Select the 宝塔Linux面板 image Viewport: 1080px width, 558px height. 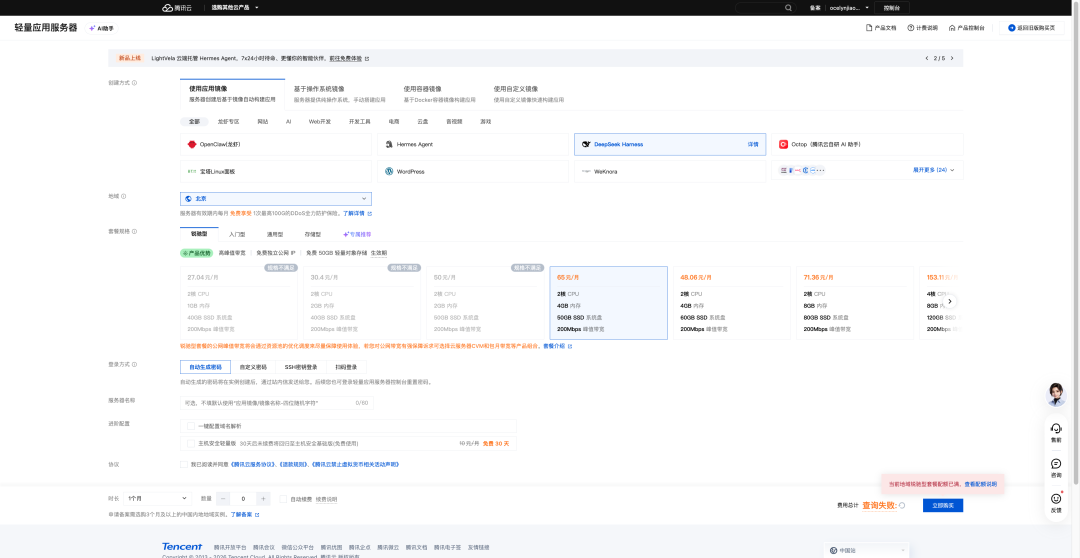(278, 171)
